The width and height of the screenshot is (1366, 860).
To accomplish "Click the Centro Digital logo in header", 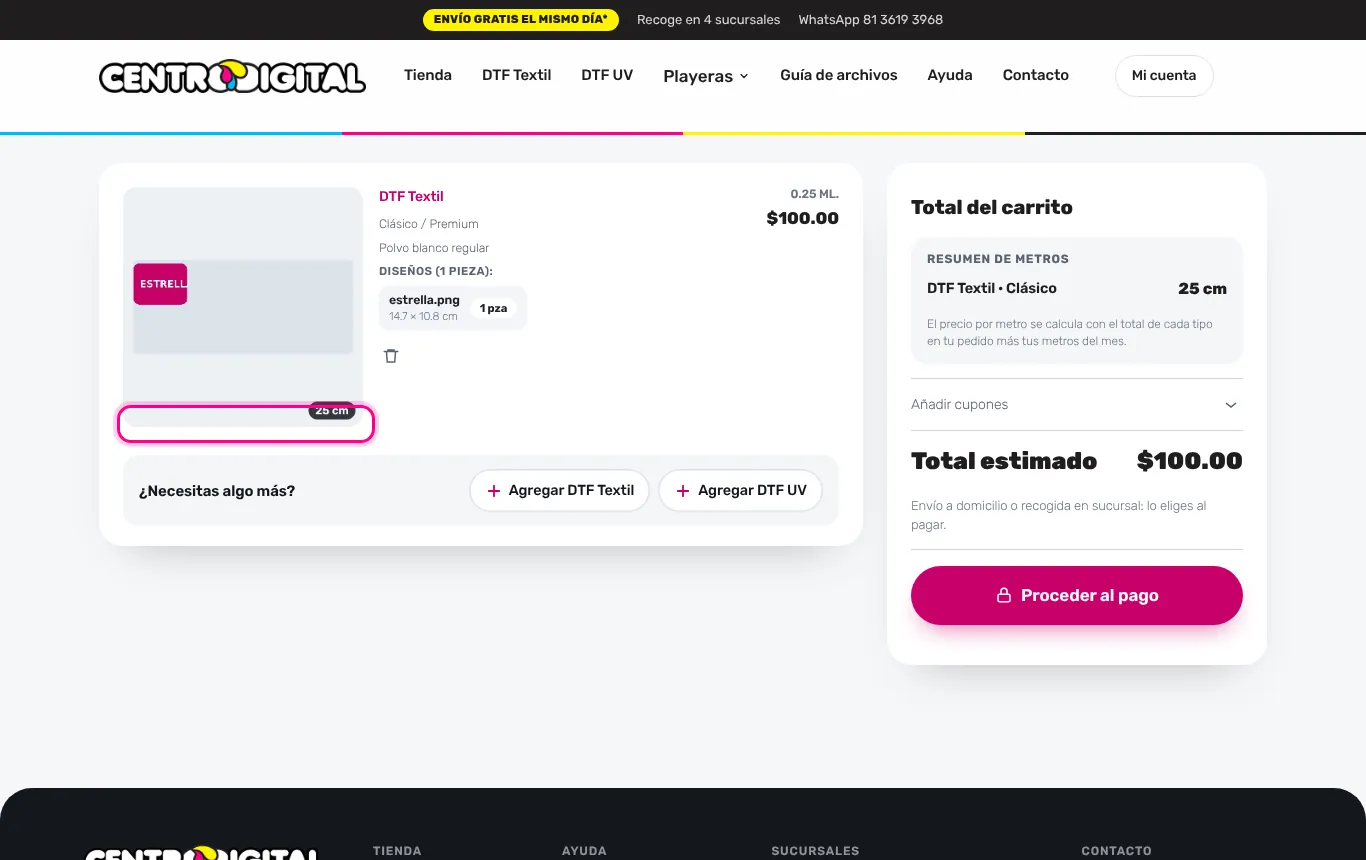I will [232, 76].
